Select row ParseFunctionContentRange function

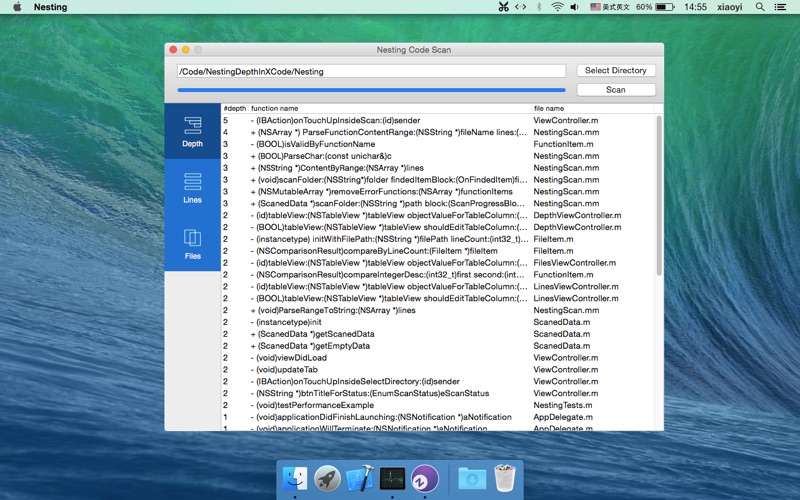[438, 132]
